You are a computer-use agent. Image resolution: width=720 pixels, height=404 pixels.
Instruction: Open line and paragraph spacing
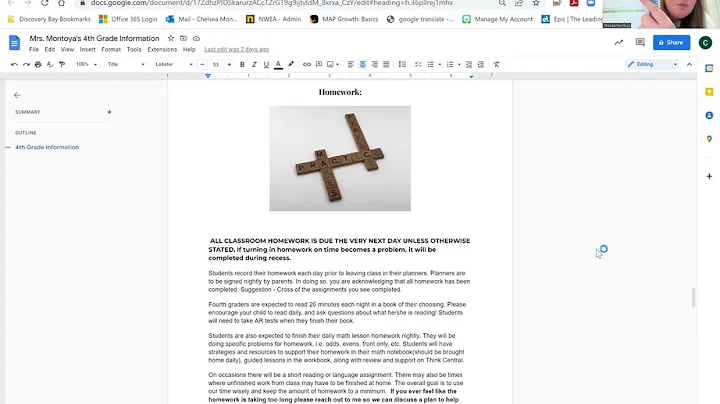point(402,64)
